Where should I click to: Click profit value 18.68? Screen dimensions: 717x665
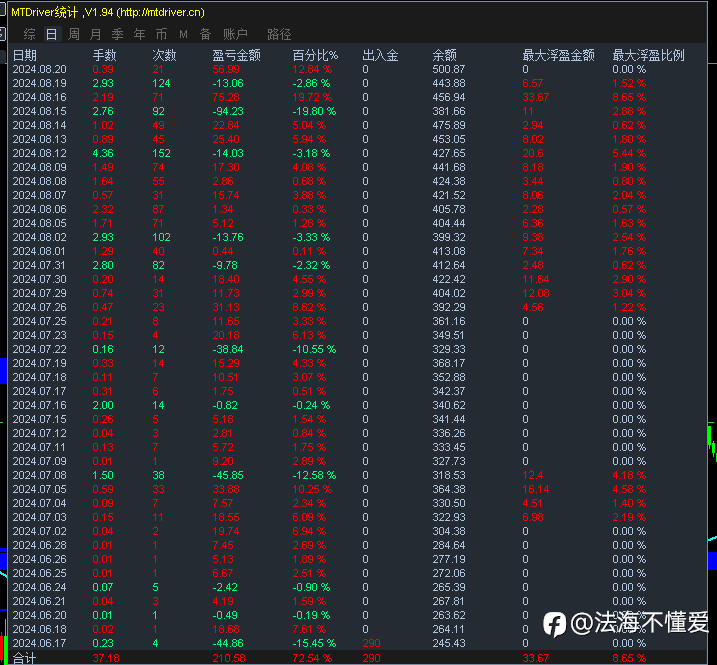click(226, 629)
